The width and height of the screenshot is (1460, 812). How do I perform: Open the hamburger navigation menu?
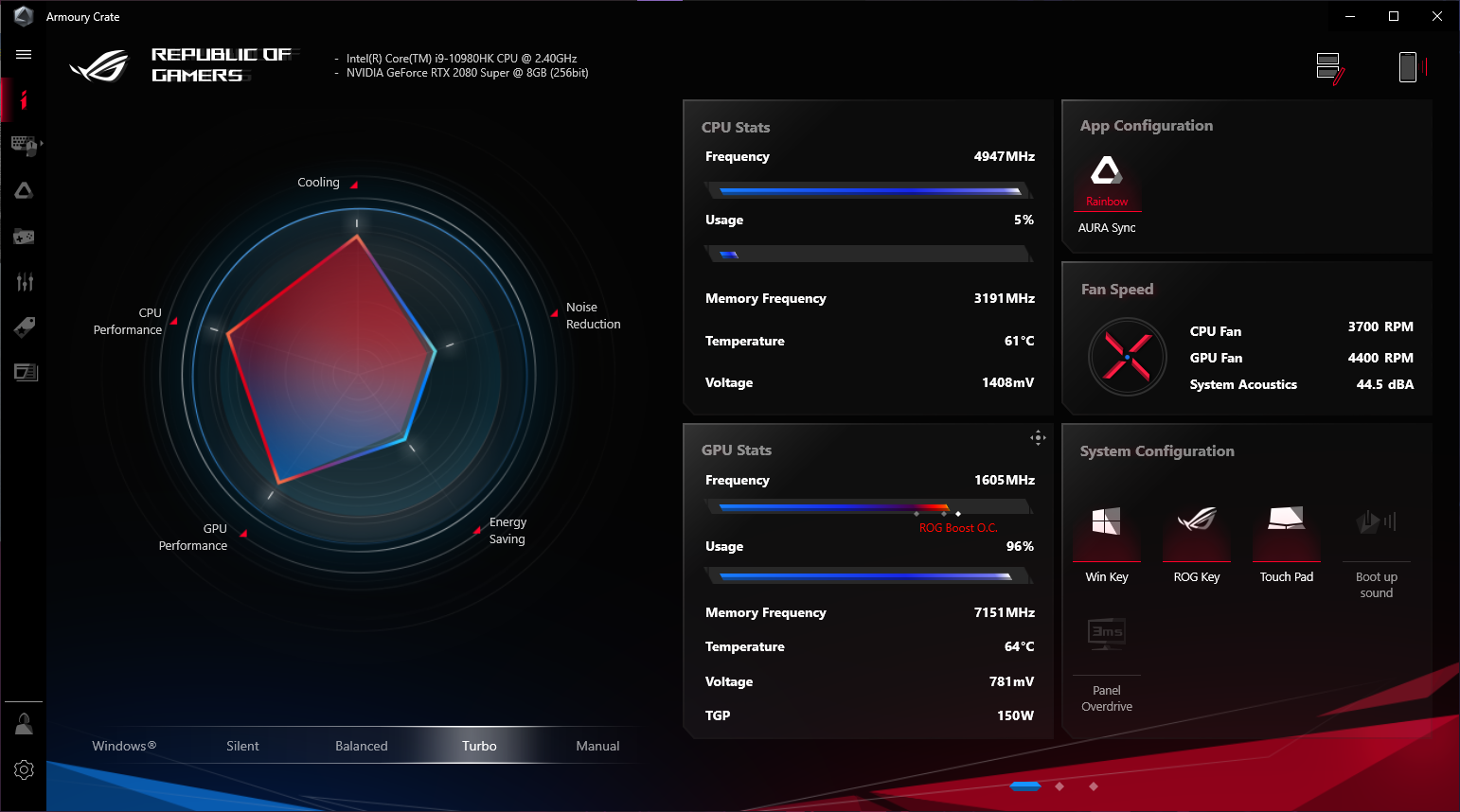[24, 55]
